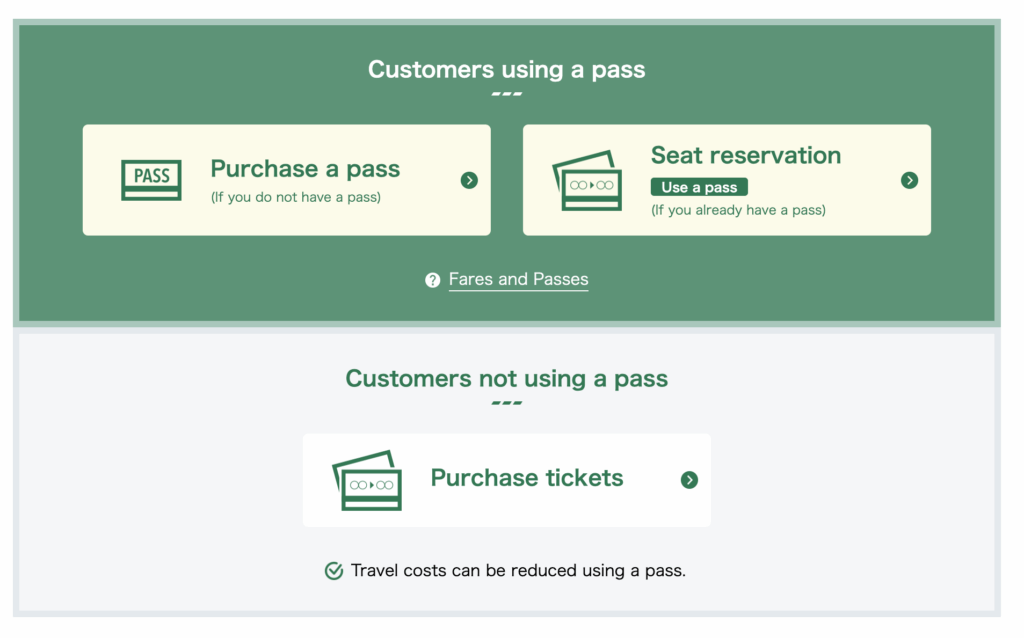The image size is (1024, 638).
Task: Click checkmark icon beside travel costs note
Action: click(x=334, y=571)
